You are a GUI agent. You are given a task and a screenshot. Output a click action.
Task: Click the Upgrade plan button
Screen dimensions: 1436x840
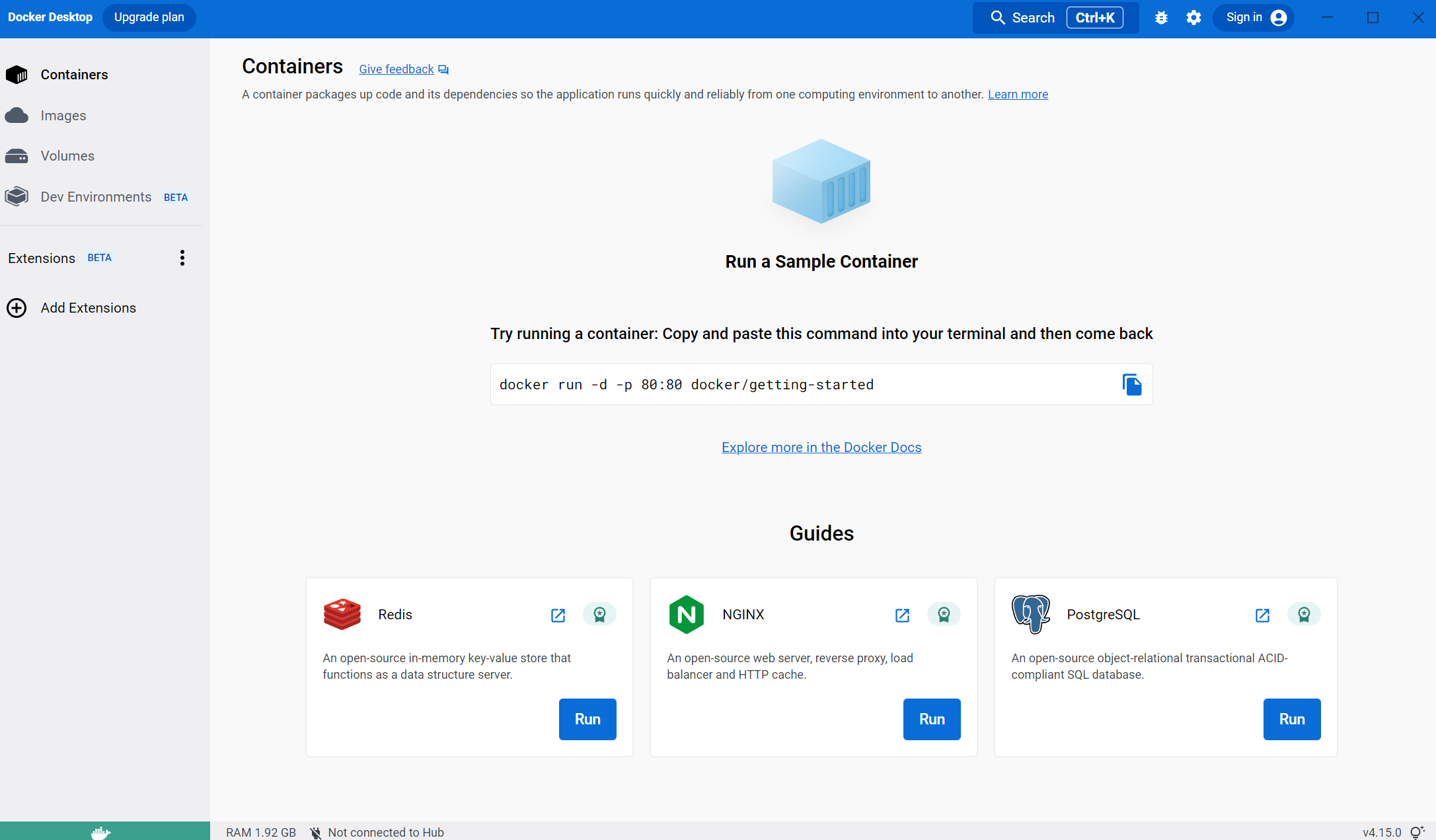click(x=149, y=17)
